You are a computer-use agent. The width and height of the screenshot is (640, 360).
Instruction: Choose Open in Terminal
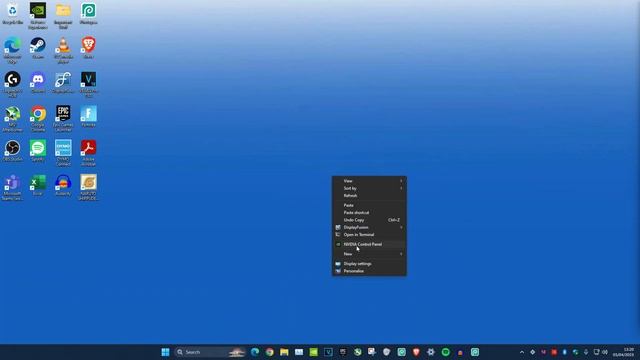[x=369, y=235]
